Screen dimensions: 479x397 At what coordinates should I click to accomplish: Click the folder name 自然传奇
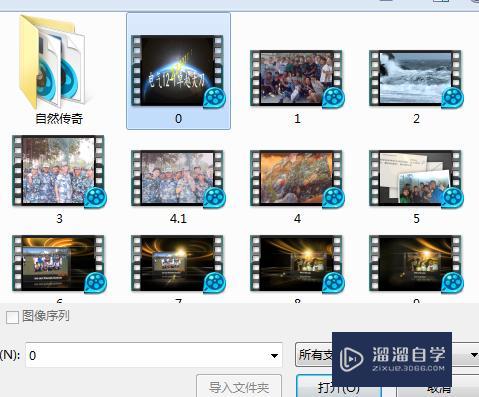(x=59, y=119)
